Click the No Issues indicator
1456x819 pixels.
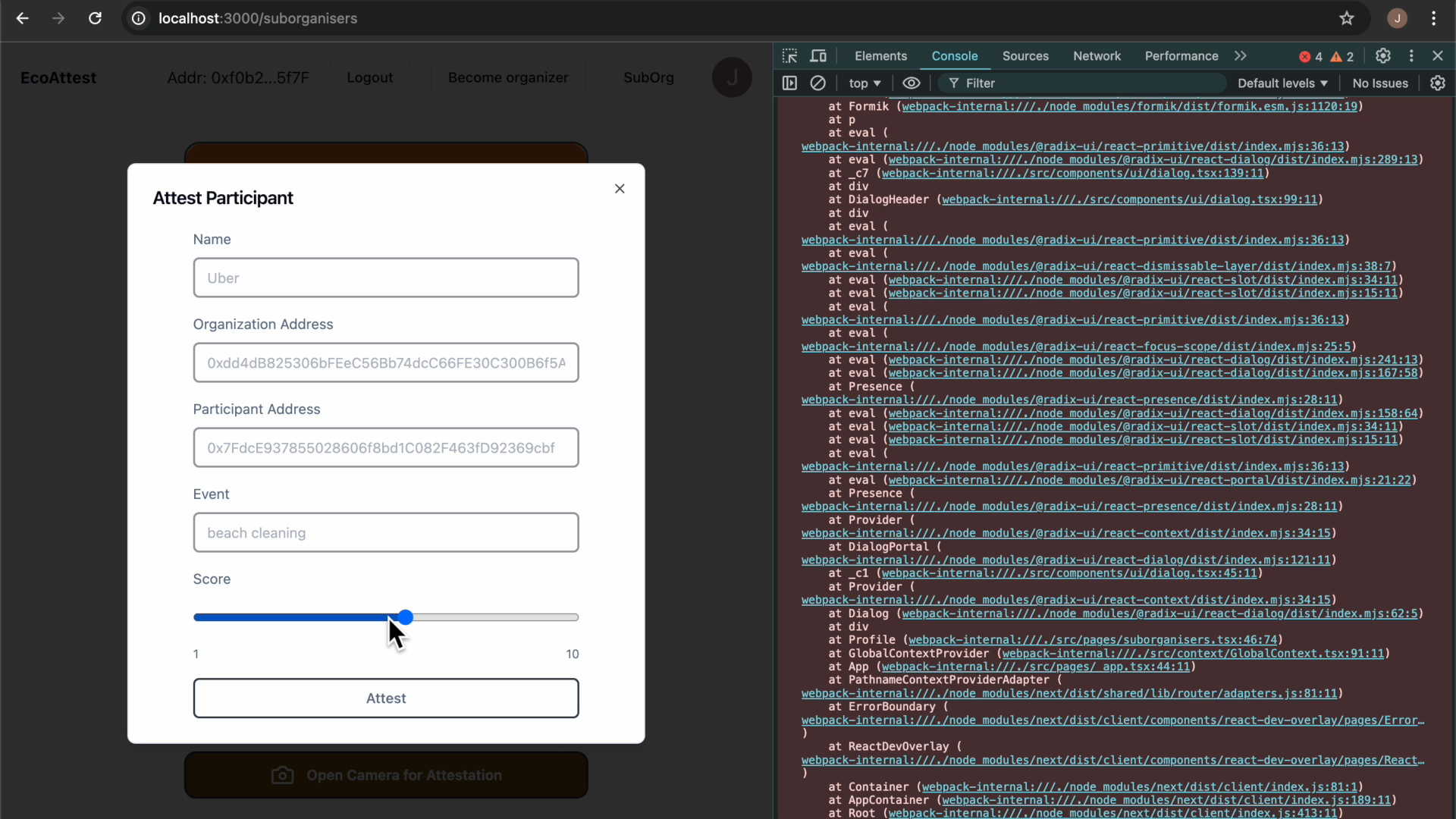pyautogui.click(x=1380, y=83)
